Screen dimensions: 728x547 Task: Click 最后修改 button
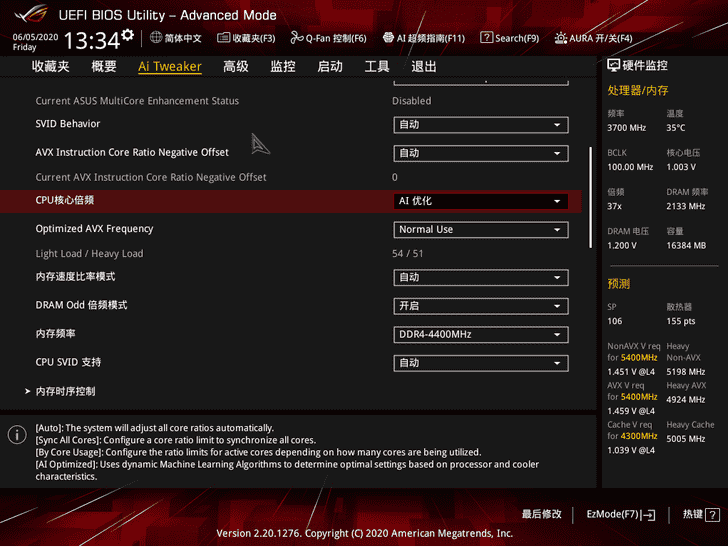tap(541, 514)
